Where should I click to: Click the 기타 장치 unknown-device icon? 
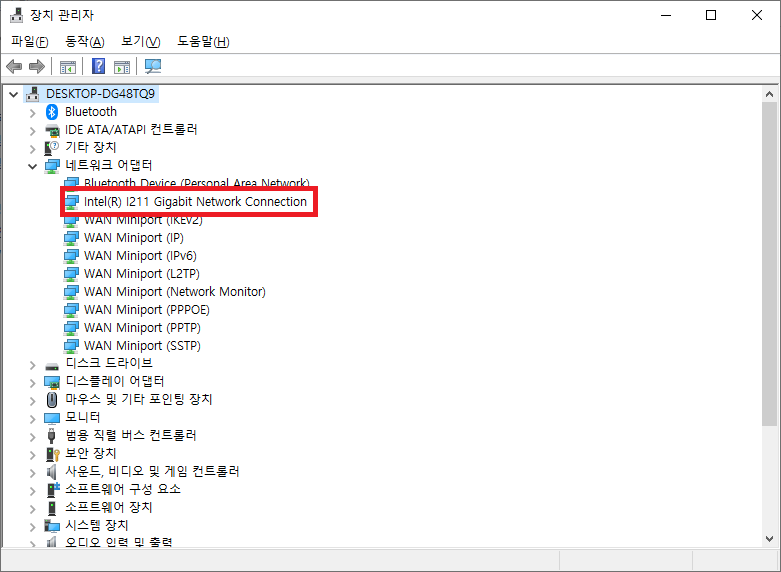(x=52, y=148)
